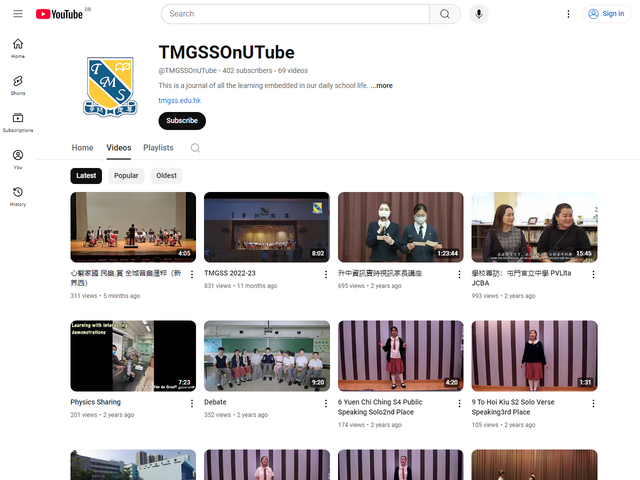Viewport: 640px width, 480px height.
Task: Open History in the sidebar
Action: tap(18, 196)
